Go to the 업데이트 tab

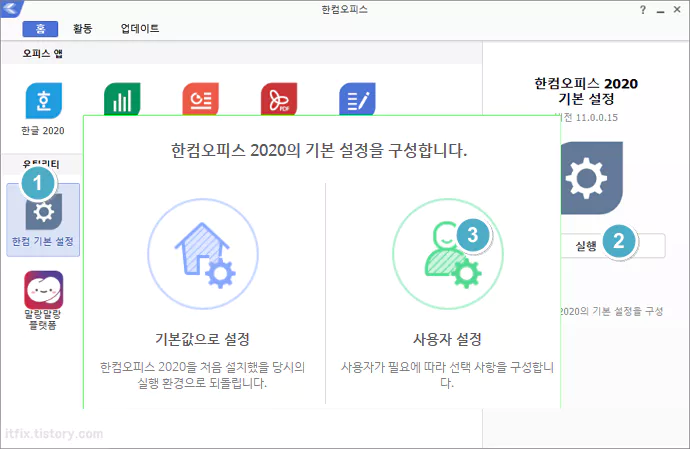(x=140, y=29)
